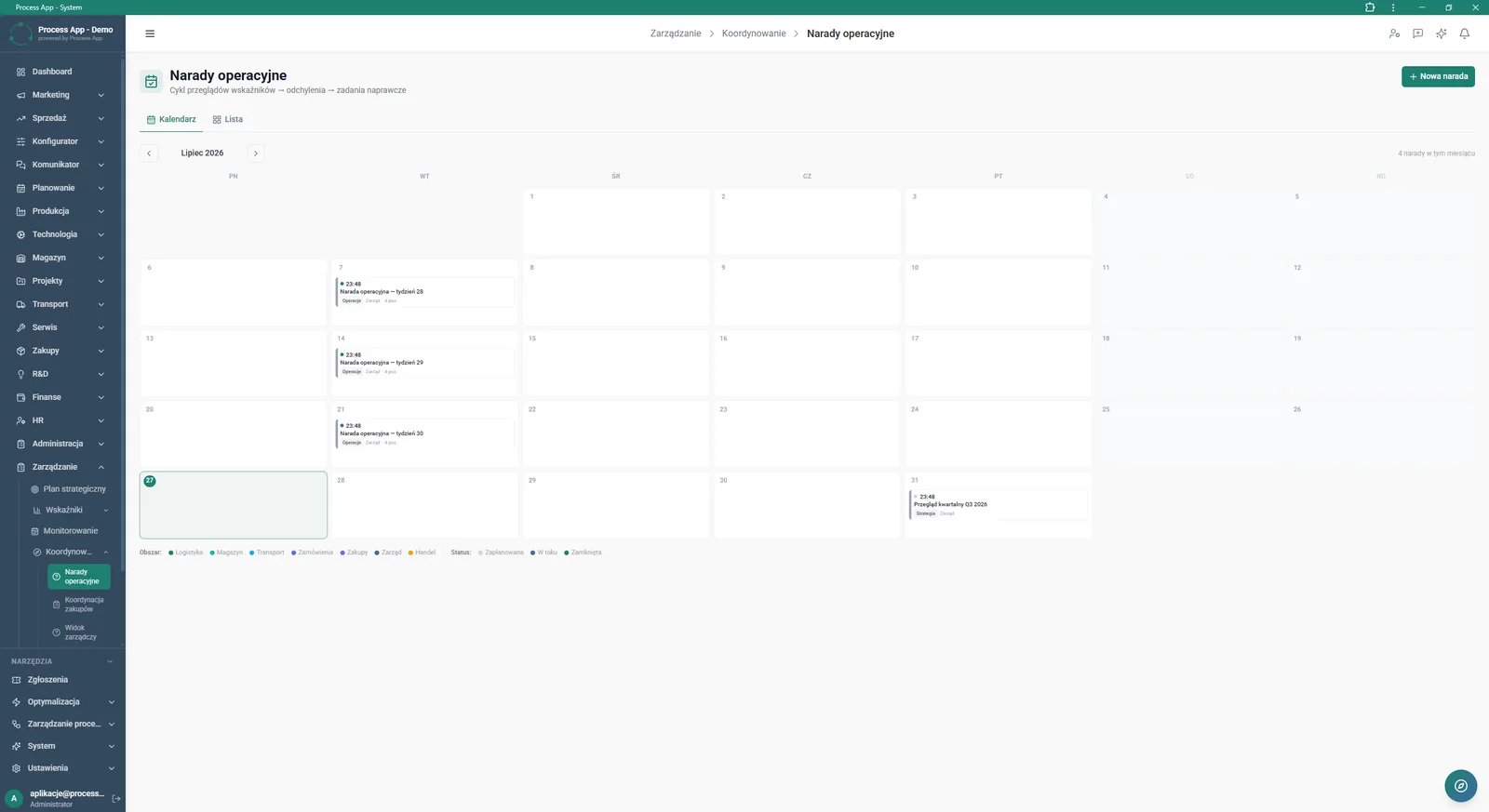
Task: Click the Nowa narada button
Action: [1438, 76]
